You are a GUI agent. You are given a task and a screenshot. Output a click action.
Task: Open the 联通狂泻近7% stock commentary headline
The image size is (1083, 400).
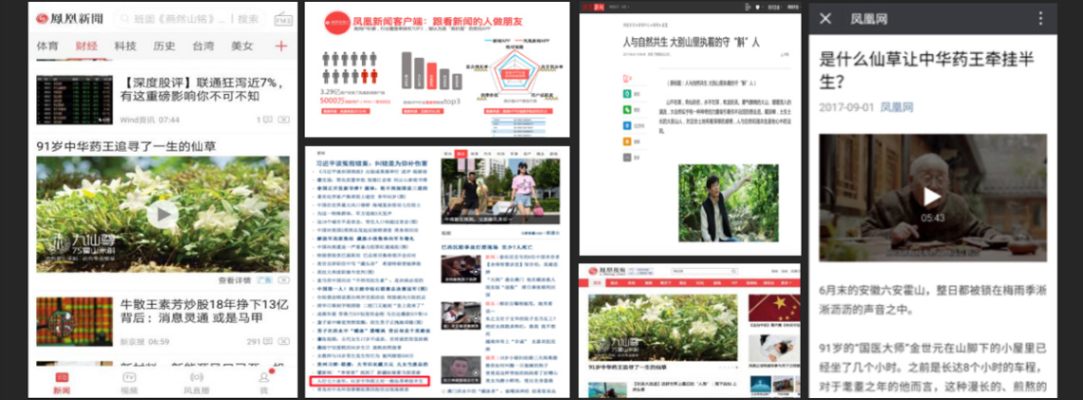pyautogui.click(x=190, y=88)
